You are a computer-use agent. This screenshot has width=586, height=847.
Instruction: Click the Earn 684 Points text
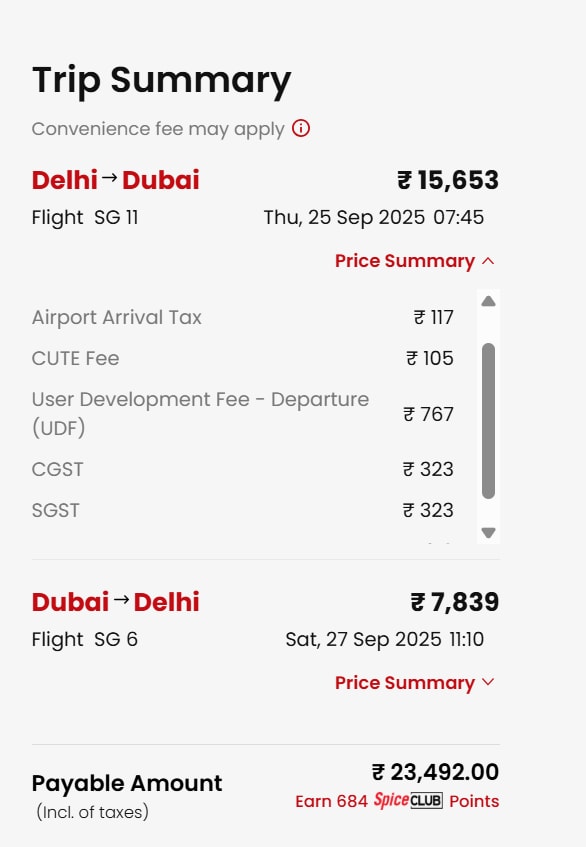click(397, 801)
